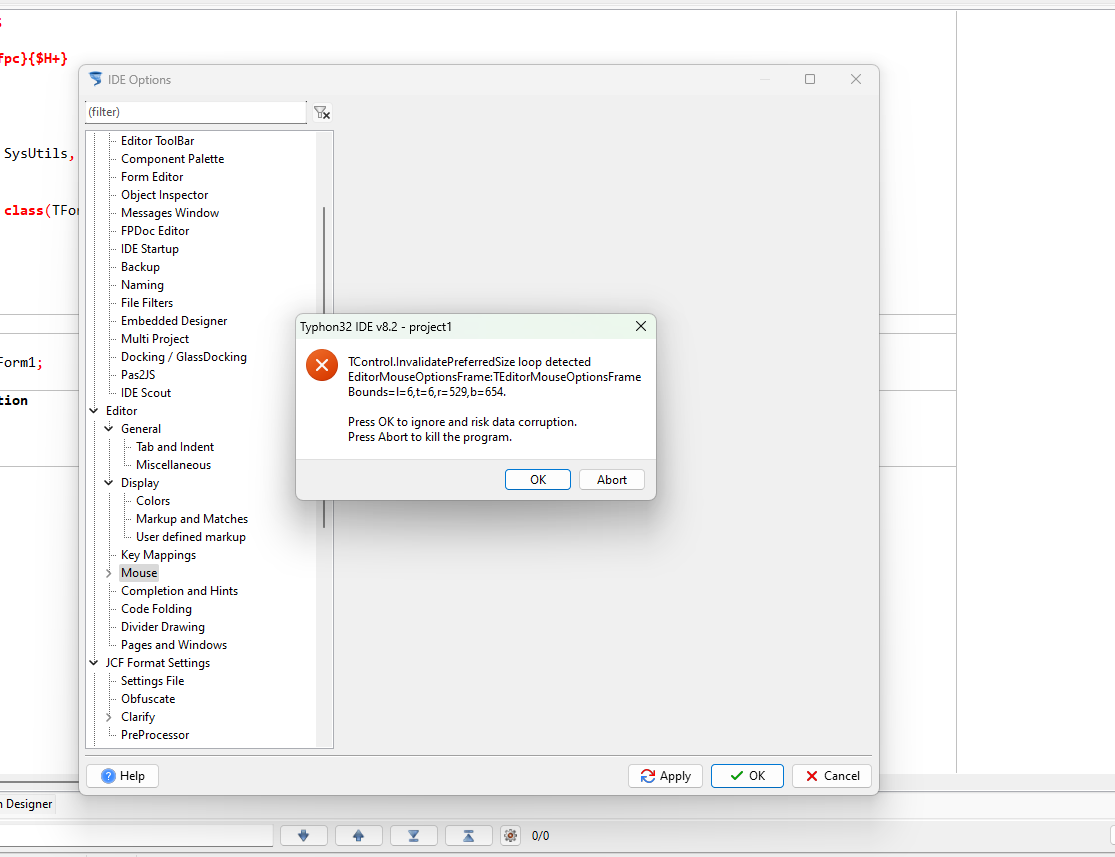Select Component Palette options
Viewport: 1115px width, 857px height.
point(172,159)
